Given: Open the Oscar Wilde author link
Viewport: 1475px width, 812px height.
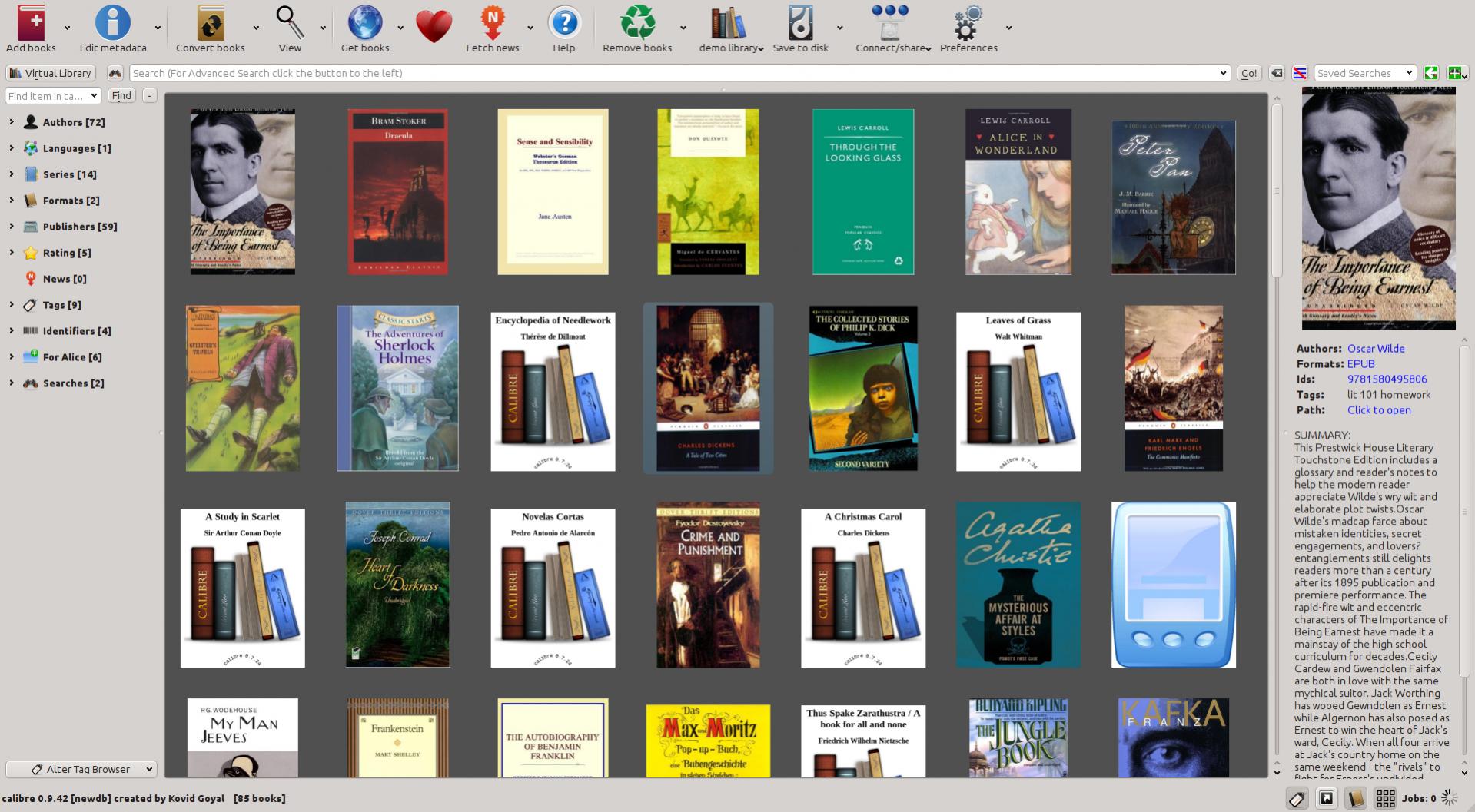Looking at the screenshot, I should point(1375,349).
